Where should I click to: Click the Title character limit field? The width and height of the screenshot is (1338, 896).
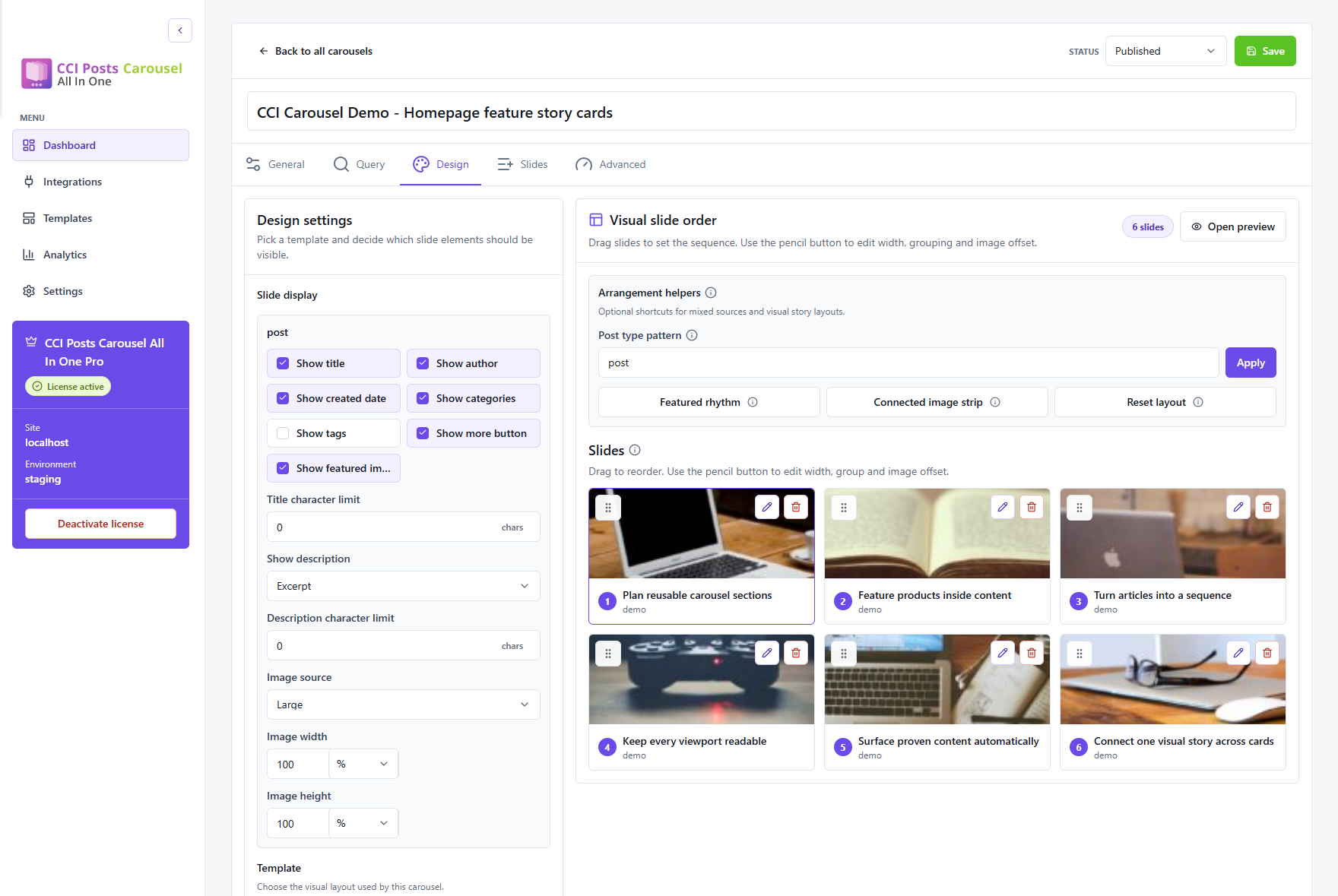pyautogui.click(x=403, y=527)
